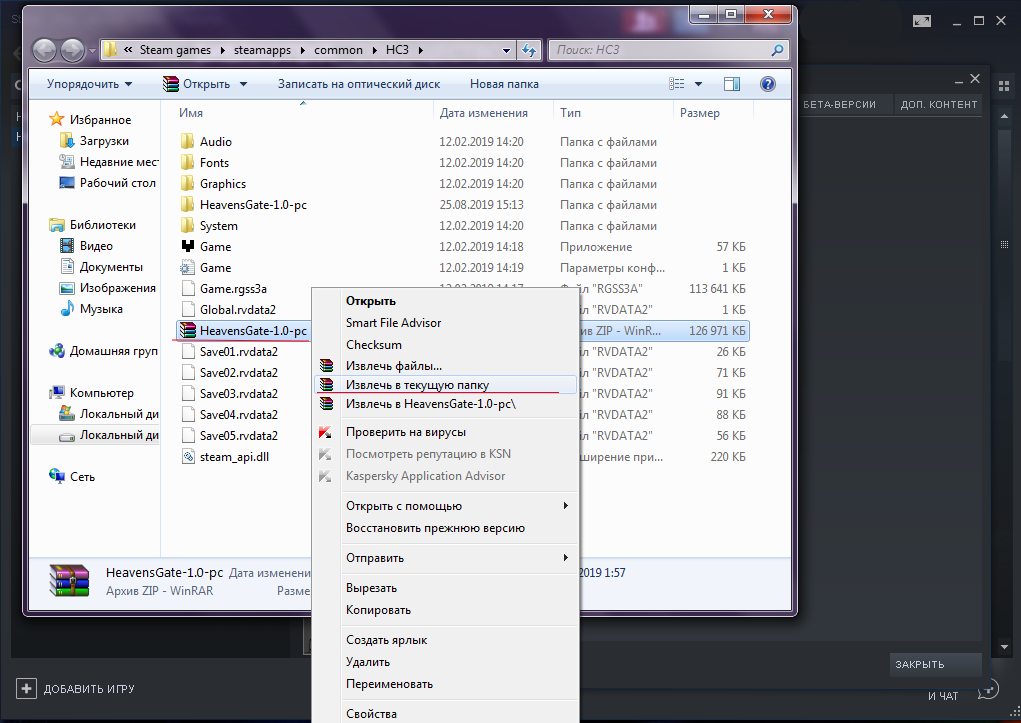Expand Открыть с помощью submenu
The width and height of the screenshot is (1021, 723).
tap(445, 506)
